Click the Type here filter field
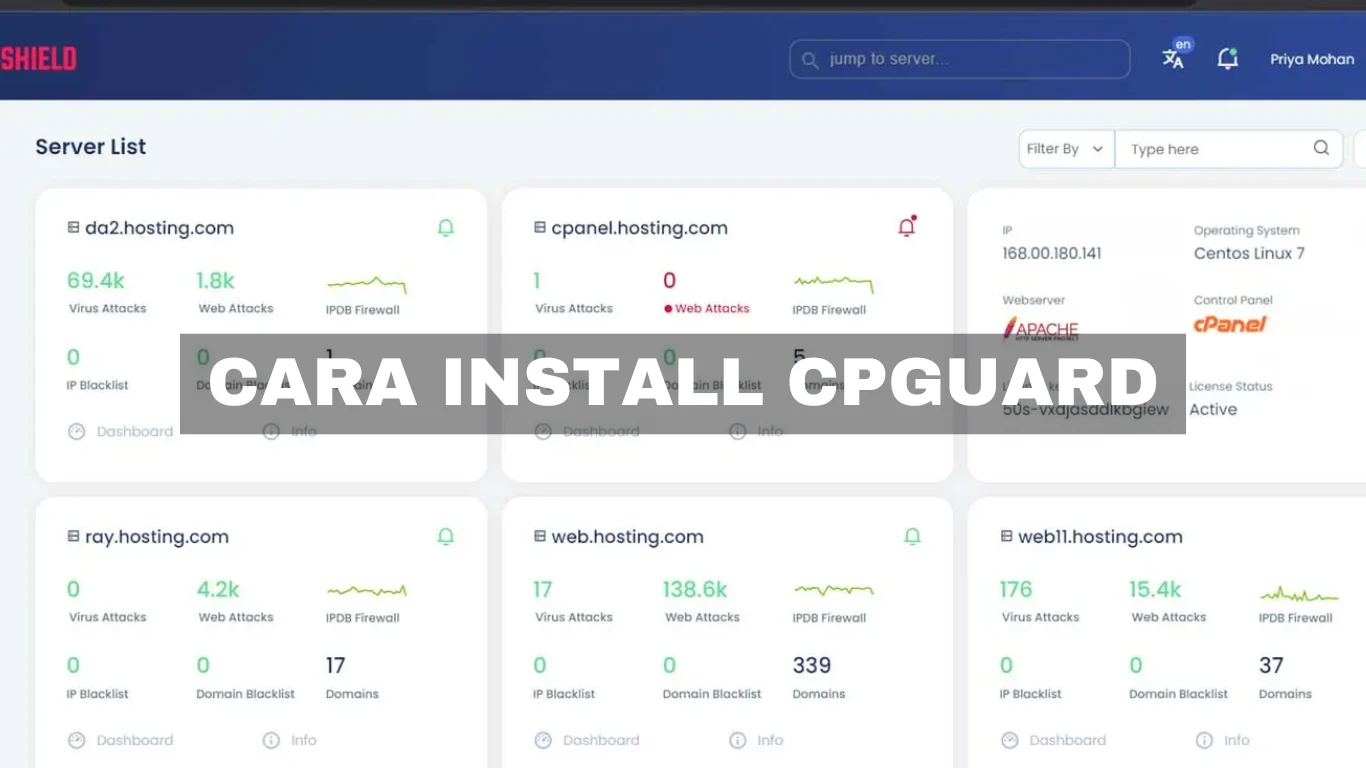 tap(1229, 148)
